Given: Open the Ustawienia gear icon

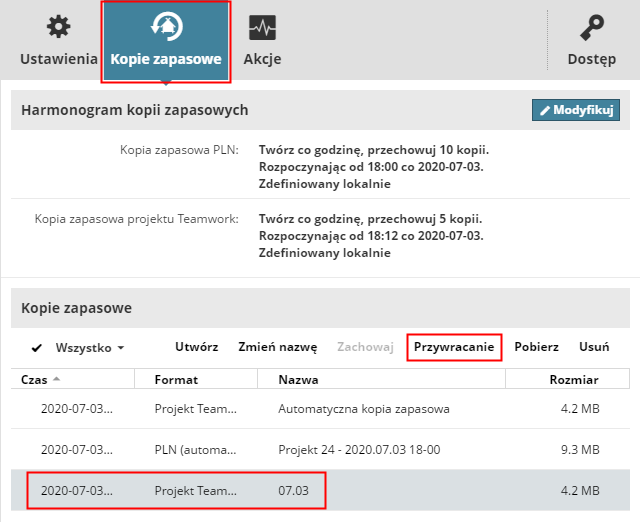Looking at the screenshot, I should [58, 27].
